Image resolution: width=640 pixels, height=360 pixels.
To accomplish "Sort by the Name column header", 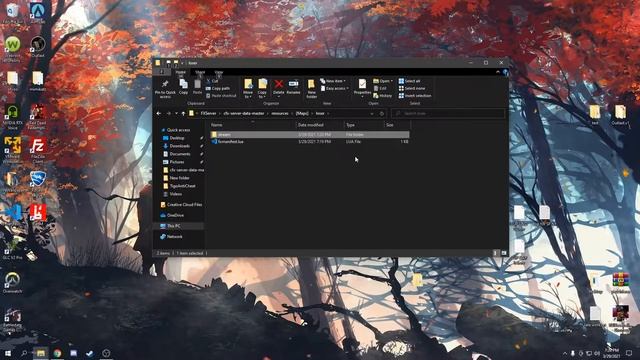I will click(252, 125).
